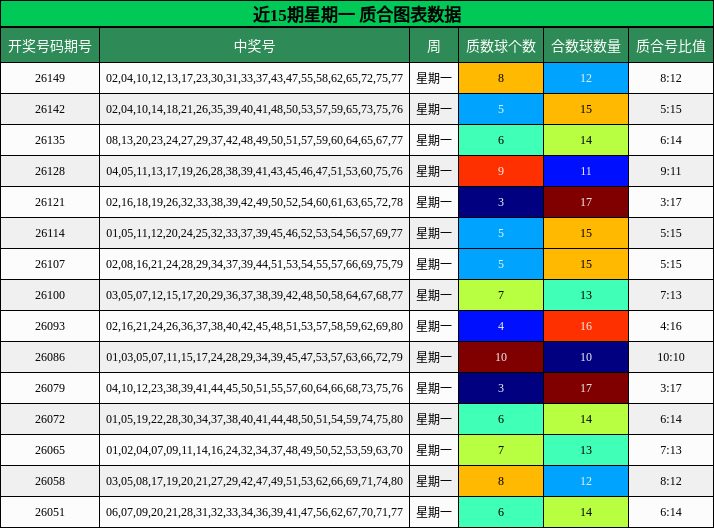714x528 pixels.
Task: Select the 中奖号 column header
Action: (x=255, y=46)
